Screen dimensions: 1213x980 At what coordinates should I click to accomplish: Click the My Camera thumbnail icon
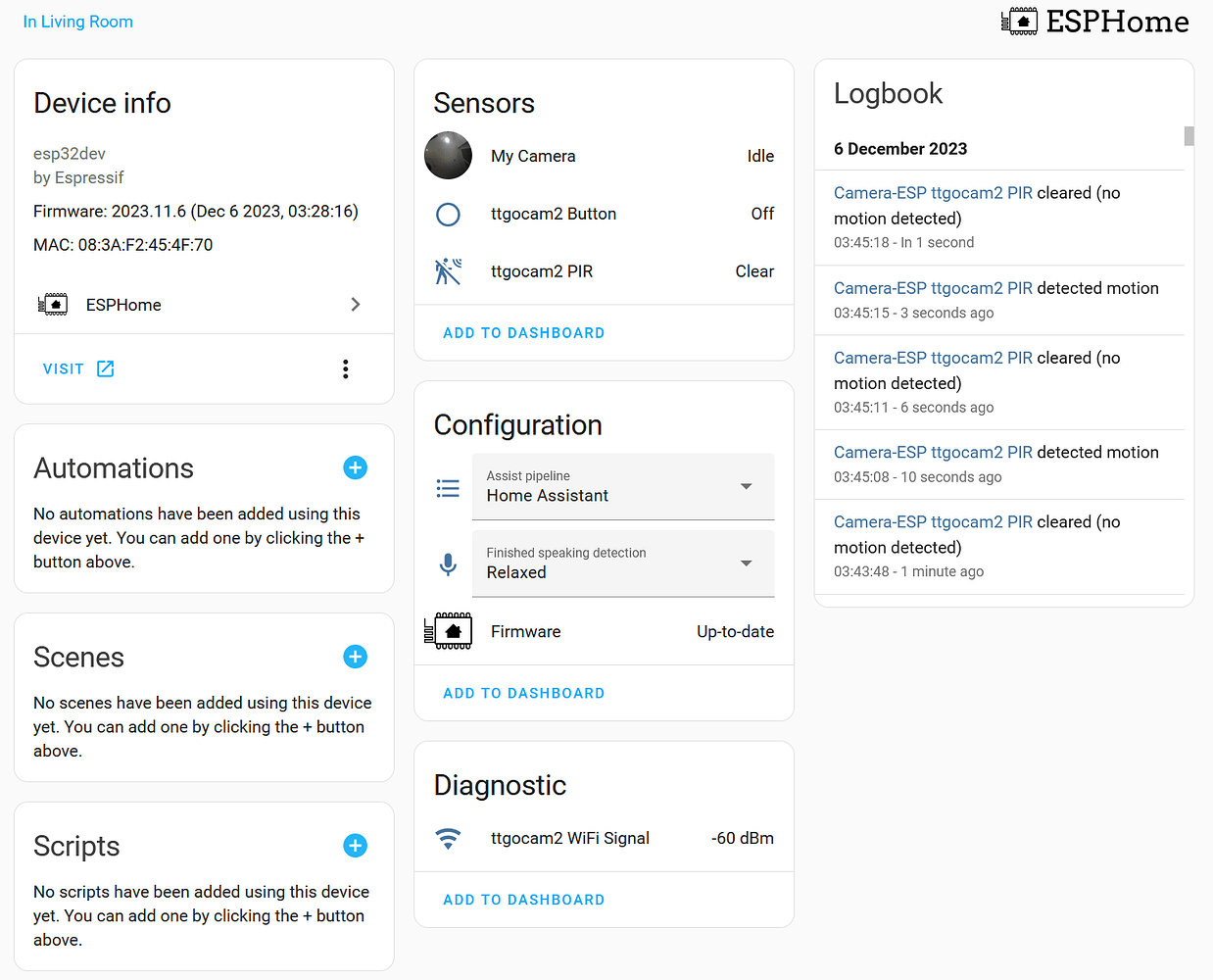click(448, 155)
